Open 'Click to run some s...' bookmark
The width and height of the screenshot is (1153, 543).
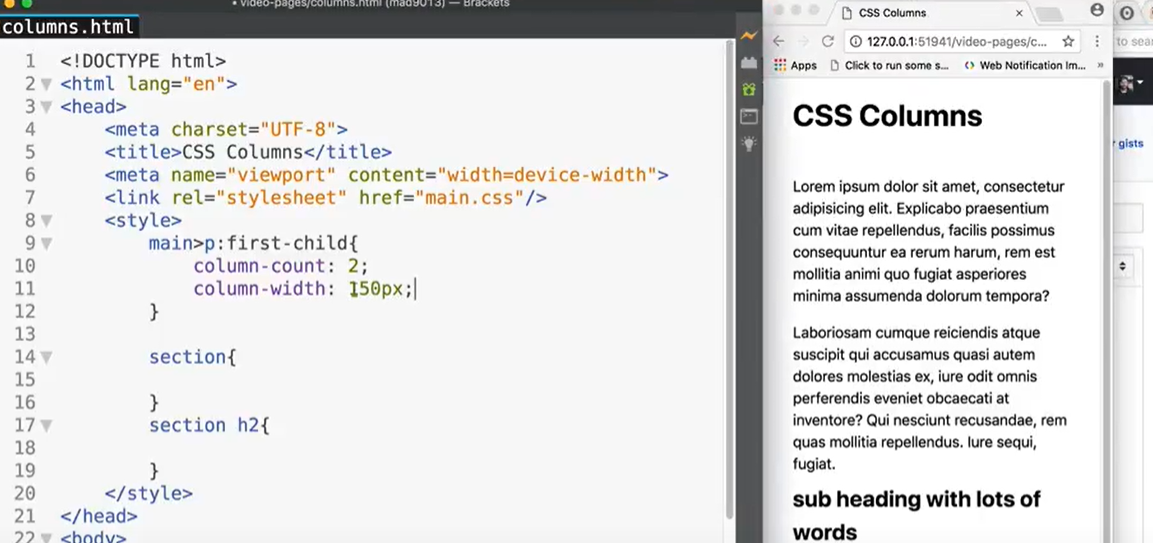pyautogui.click(x=889, y=65)
